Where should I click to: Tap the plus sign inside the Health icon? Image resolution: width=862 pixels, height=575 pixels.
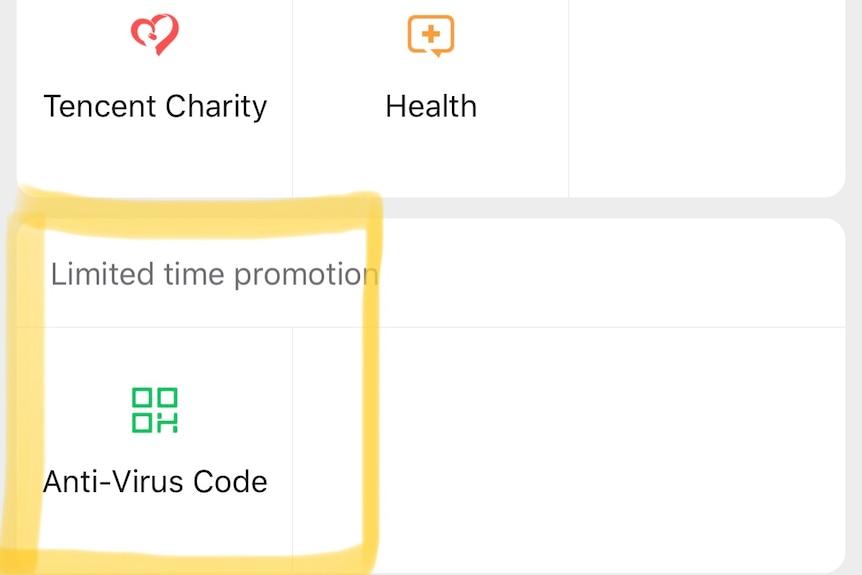[x=431, y=34]
